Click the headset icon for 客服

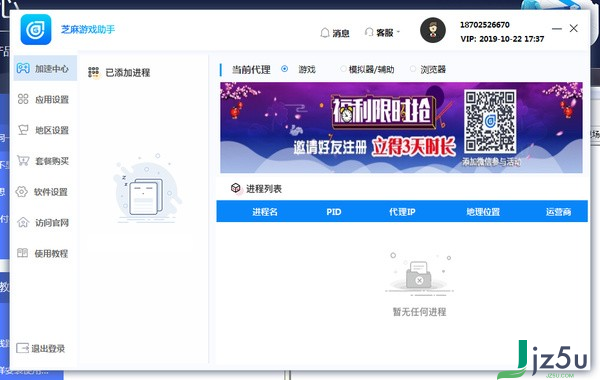coord(369,32)
